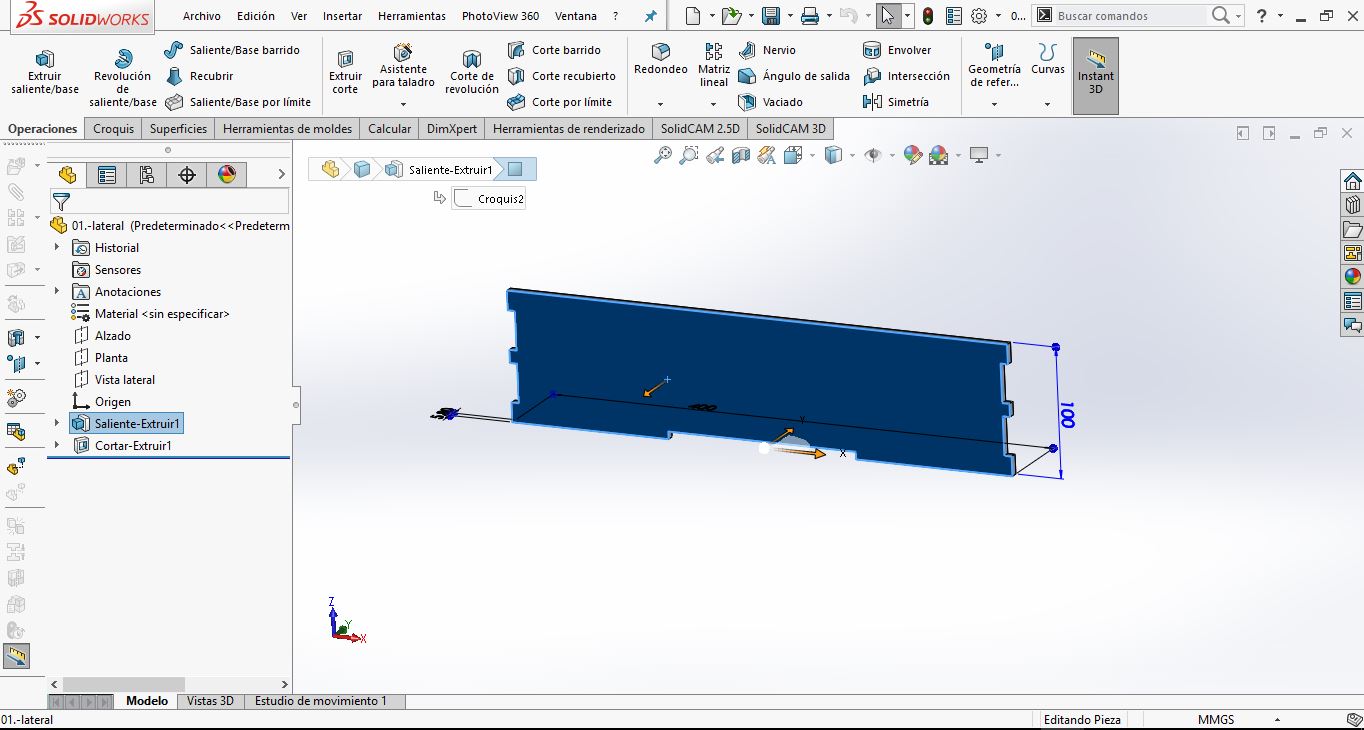Choose Ángulo de salida tool
Screen dimensions: 1364x730
[794, 76]
